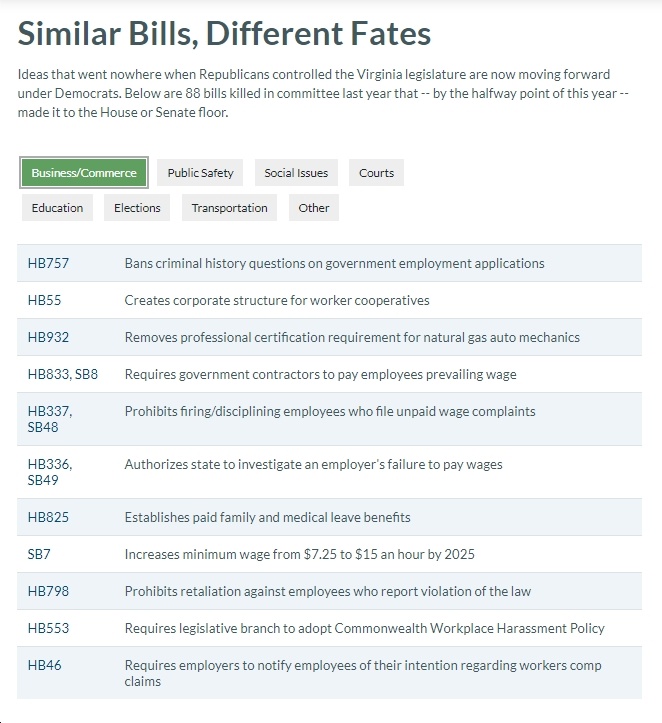Switch to Transportation category
Image resolution: width=662 pixels, height=723 pixels.
[229, 207]
